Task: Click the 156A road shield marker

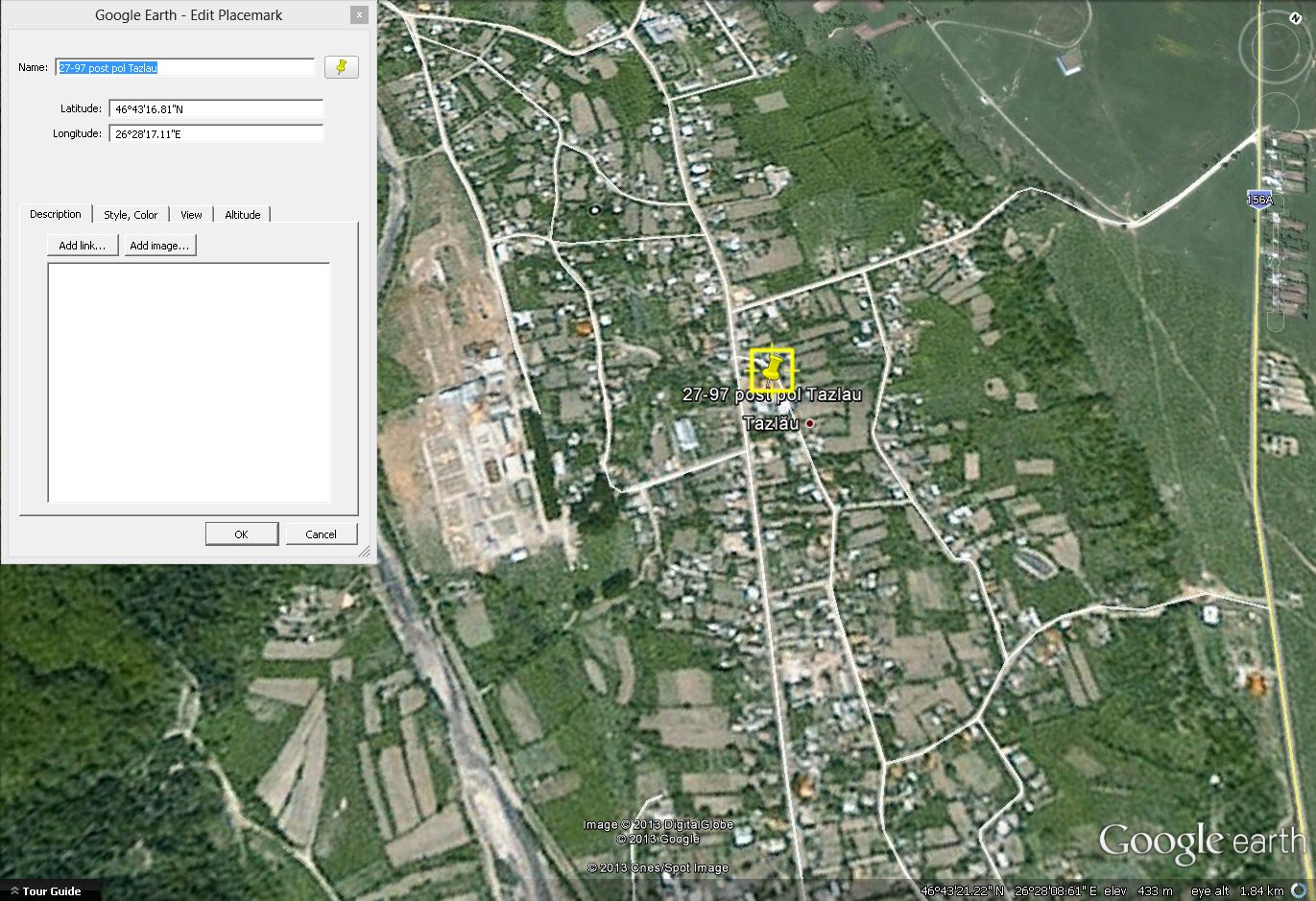Action: [x=1259, y=200]
